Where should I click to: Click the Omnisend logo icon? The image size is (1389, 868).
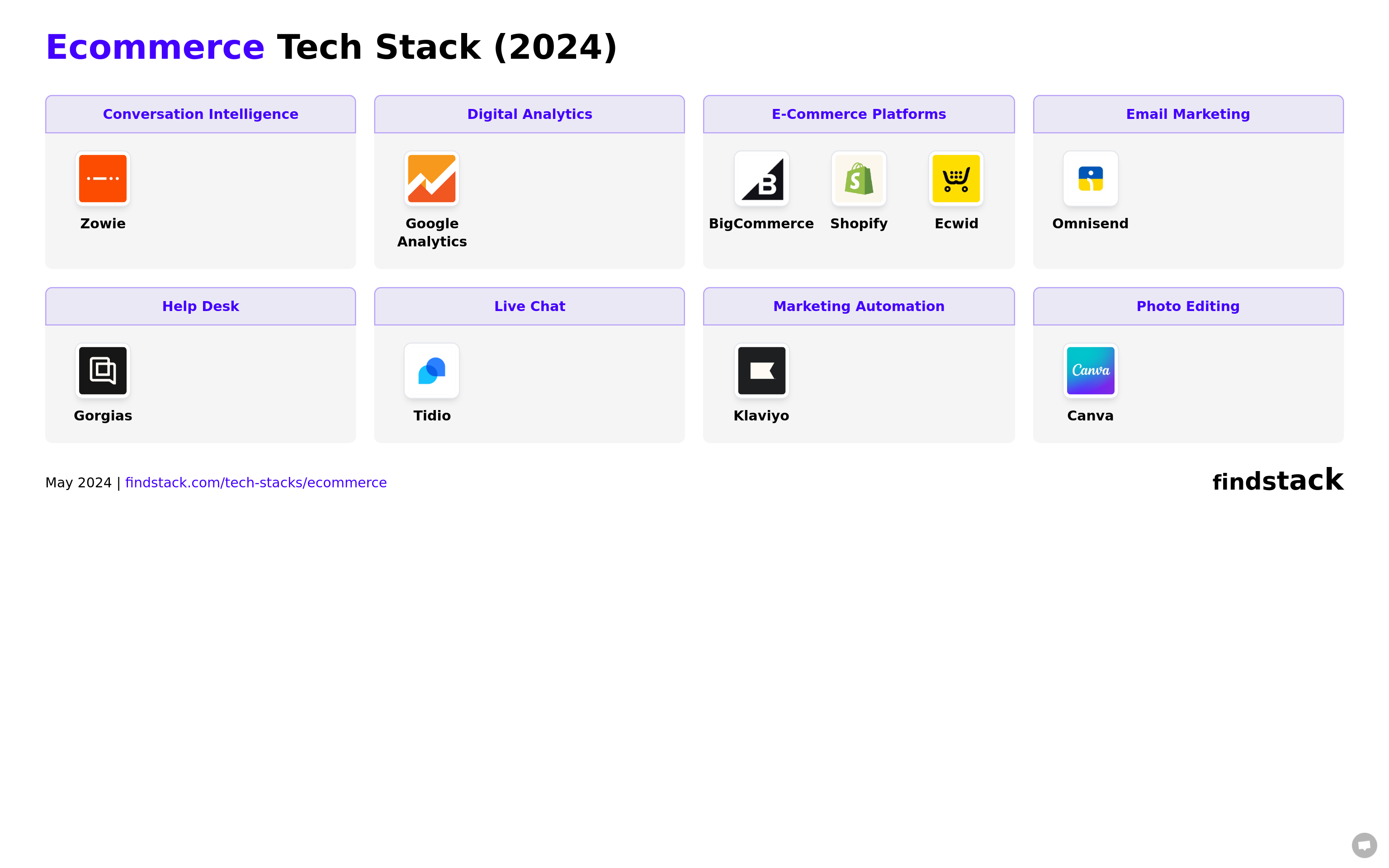pos(1091,179)
